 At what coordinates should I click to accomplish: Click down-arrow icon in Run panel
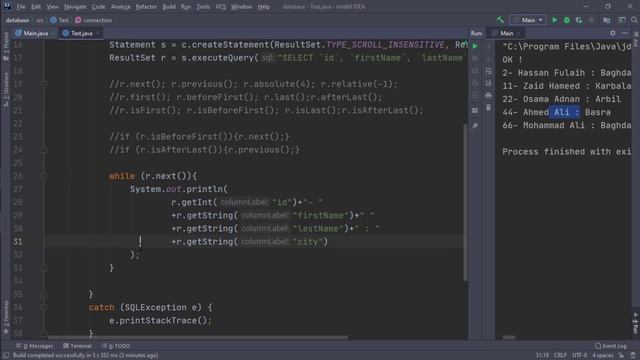(489, 59)
